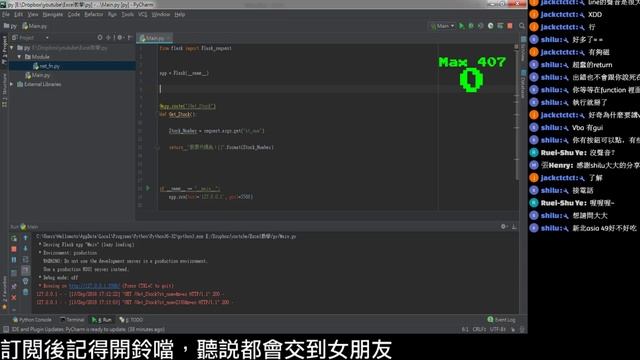Screen dimensions: 640x360
Task: Open Run panel settings gear
Action: pos(504,227)
